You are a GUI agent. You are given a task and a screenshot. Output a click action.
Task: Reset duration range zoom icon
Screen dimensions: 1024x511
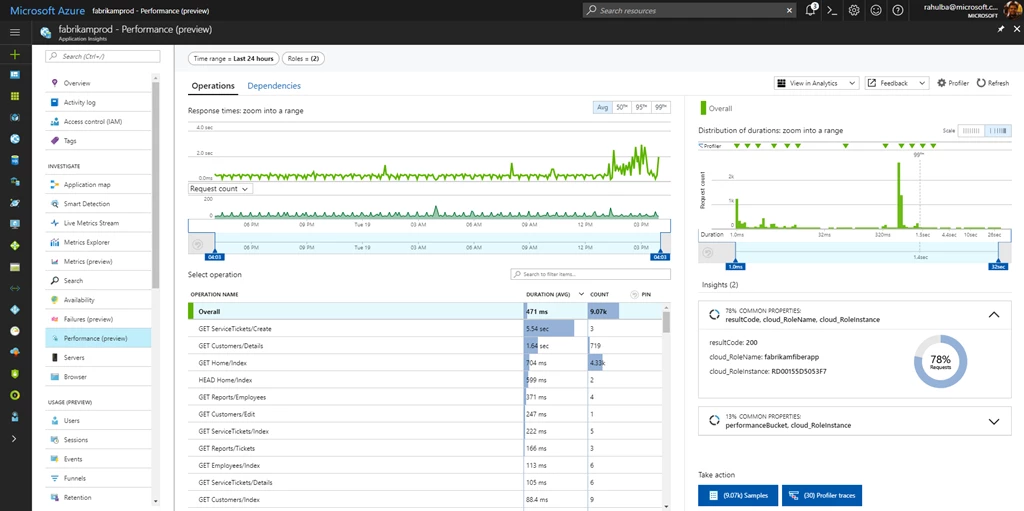(707, 253)
